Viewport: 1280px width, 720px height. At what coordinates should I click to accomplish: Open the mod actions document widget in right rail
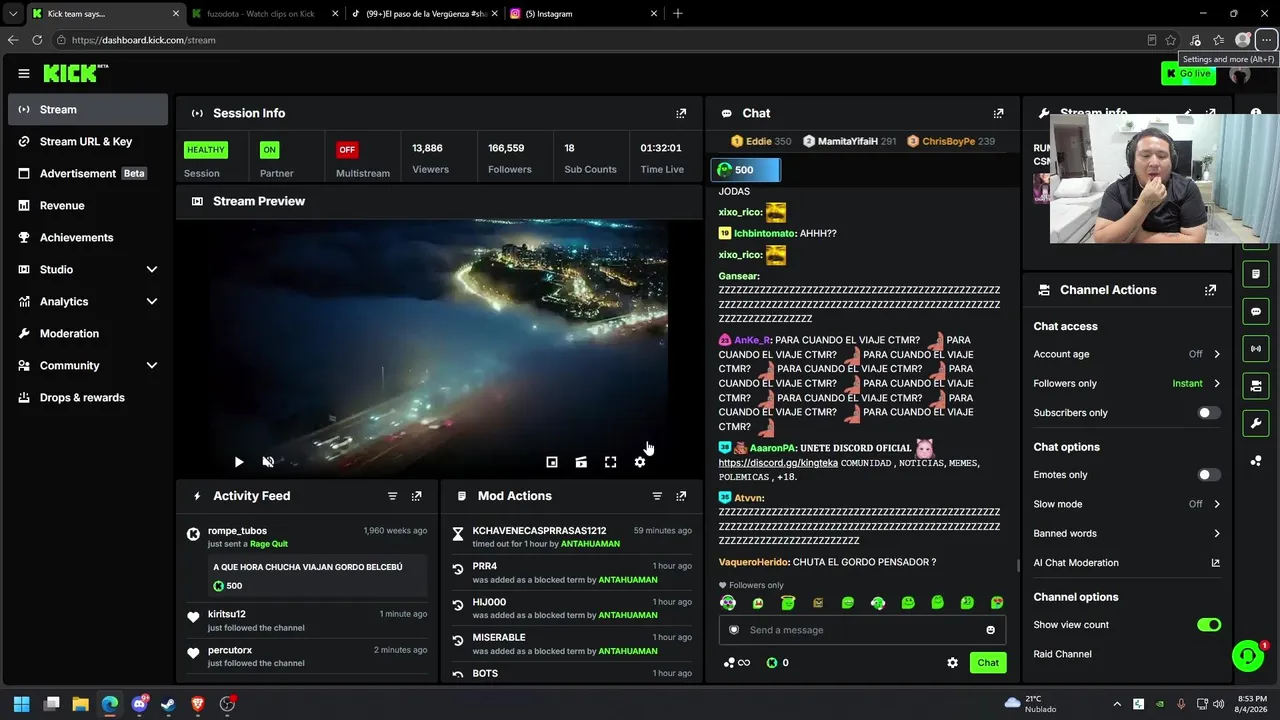tap(1256, 274)
